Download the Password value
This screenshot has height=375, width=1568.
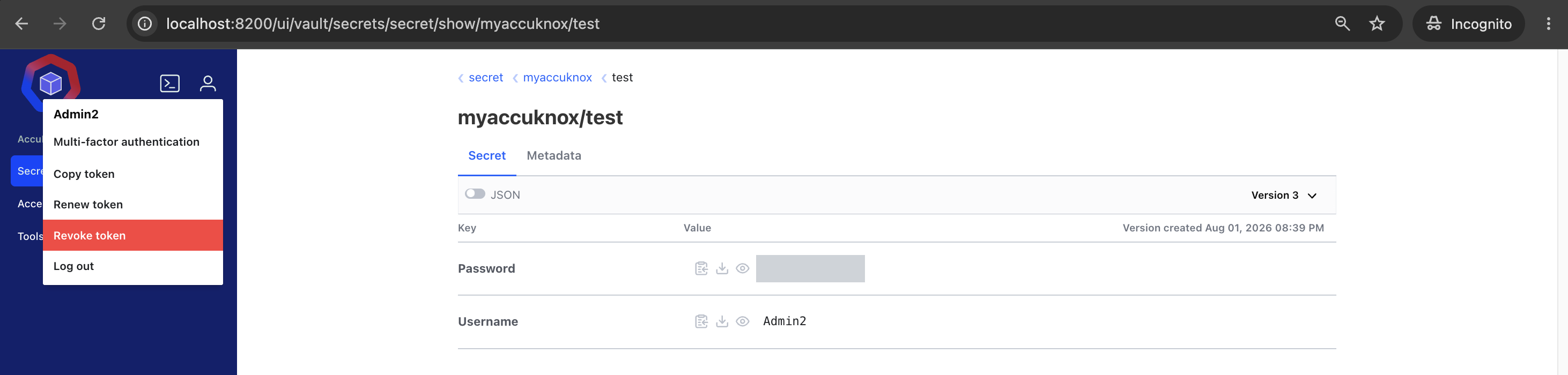click(722, 268)
